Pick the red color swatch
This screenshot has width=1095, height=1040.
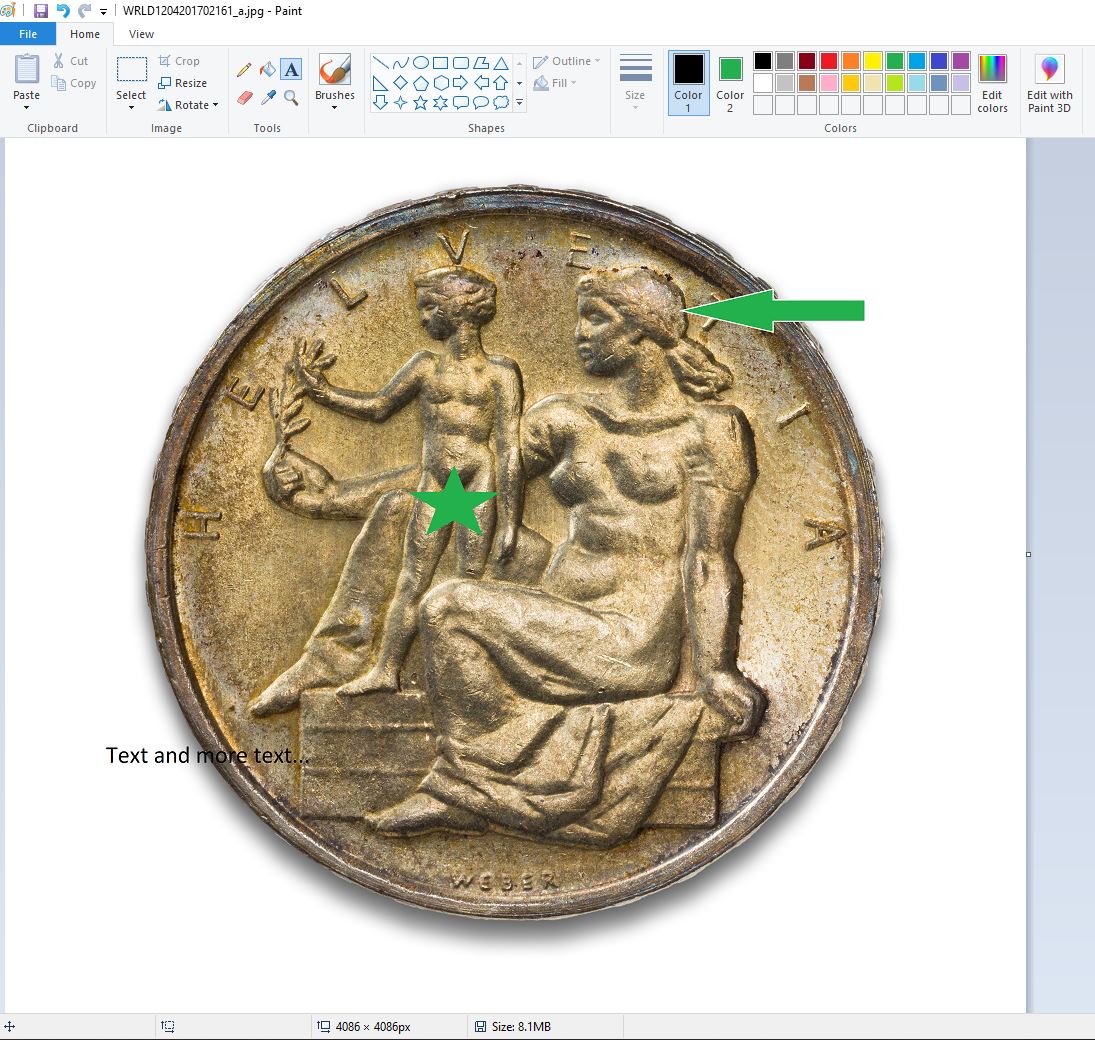point(829,61)
